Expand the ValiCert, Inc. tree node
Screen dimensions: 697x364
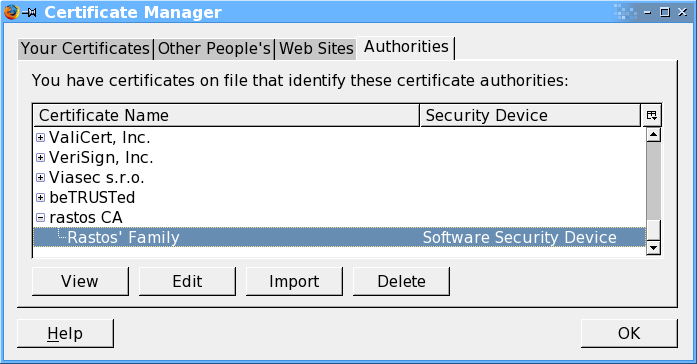40,138
